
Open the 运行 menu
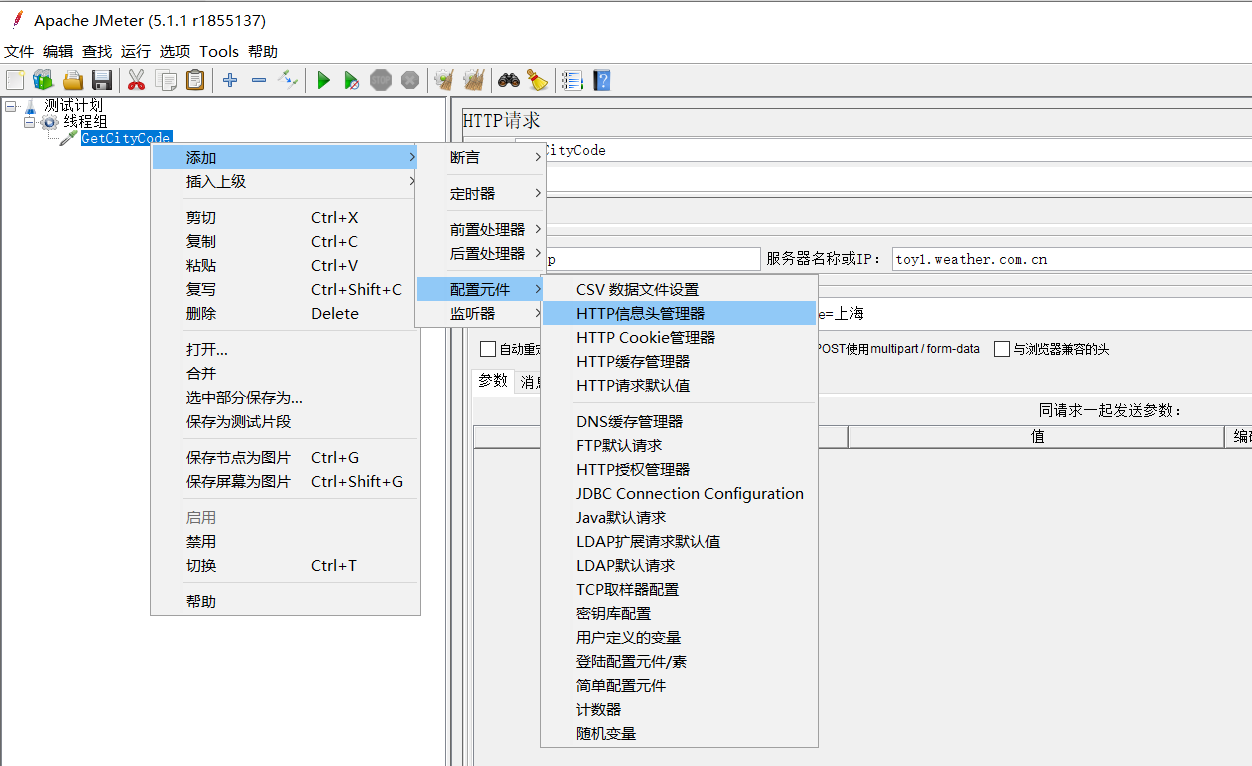136,51
